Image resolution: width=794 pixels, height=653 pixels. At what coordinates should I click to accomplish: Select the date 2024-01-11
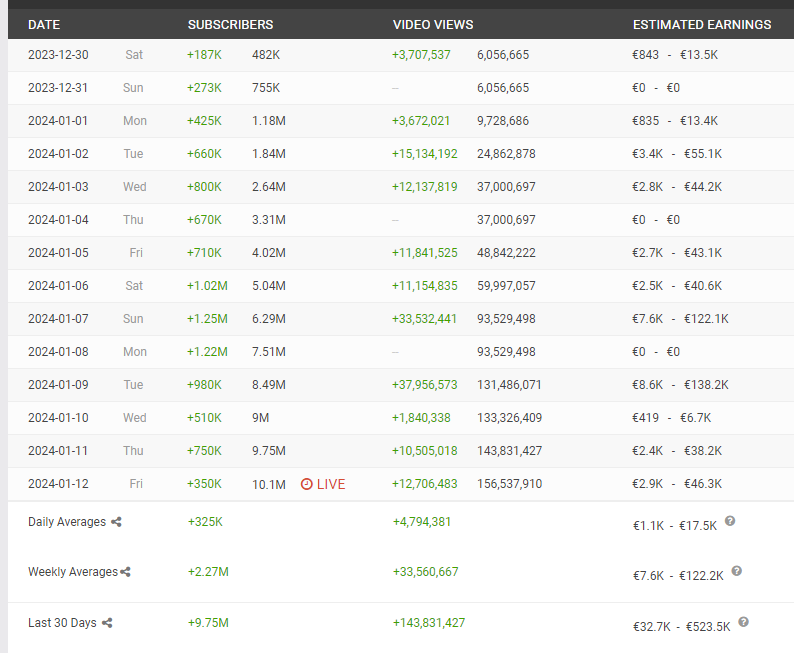coord(58,451)
